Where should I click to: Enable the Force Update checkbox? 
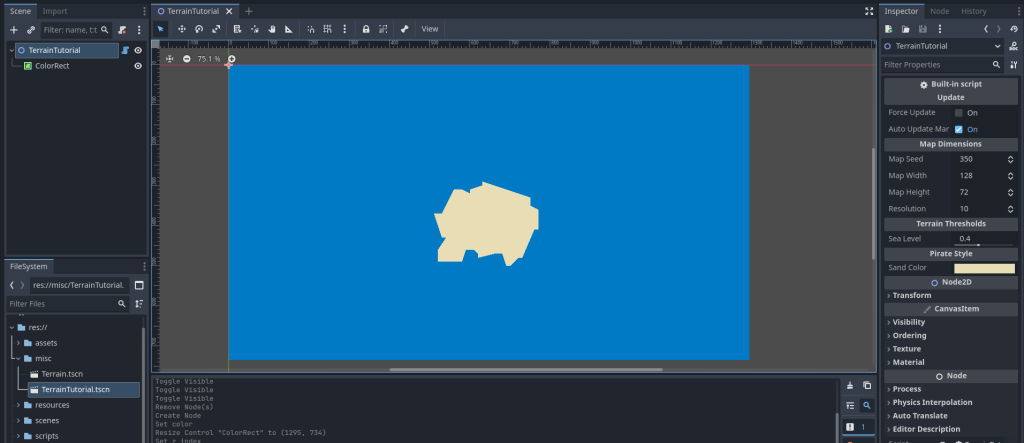(x=959, y=113)
